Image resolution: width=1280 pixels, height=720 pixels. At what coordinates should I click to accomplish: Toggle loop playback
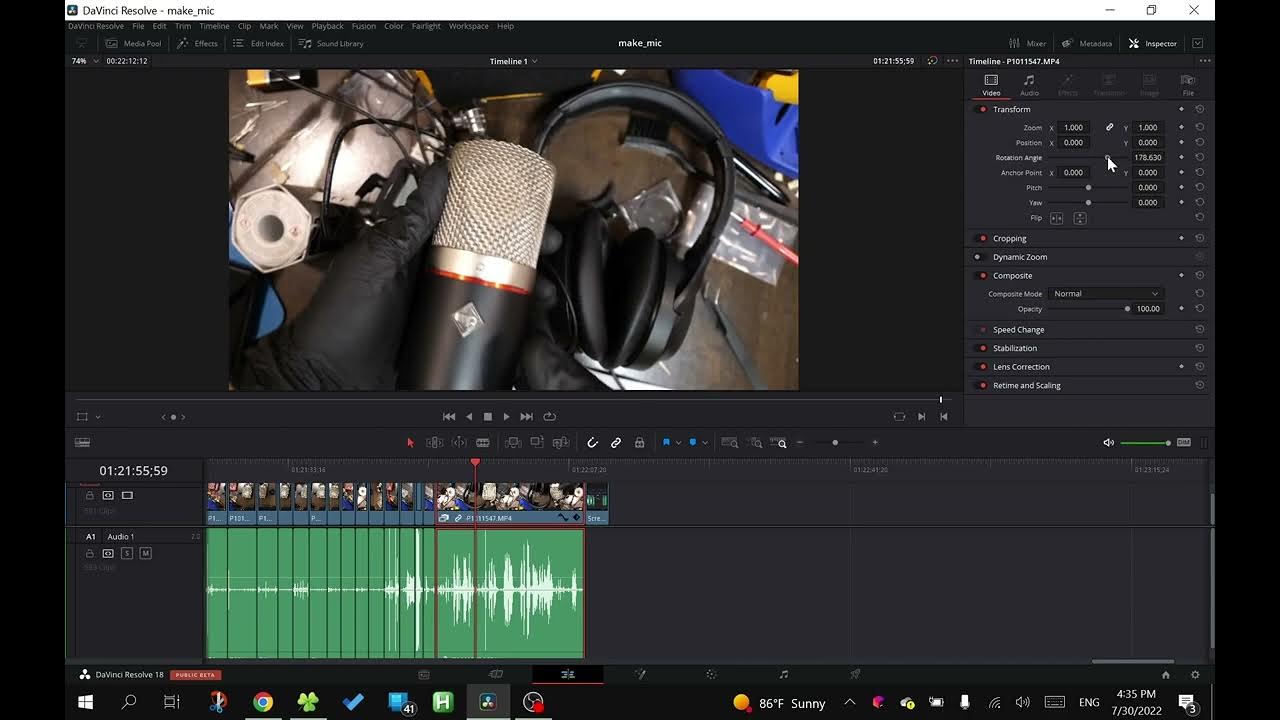[x=549, y=416]
